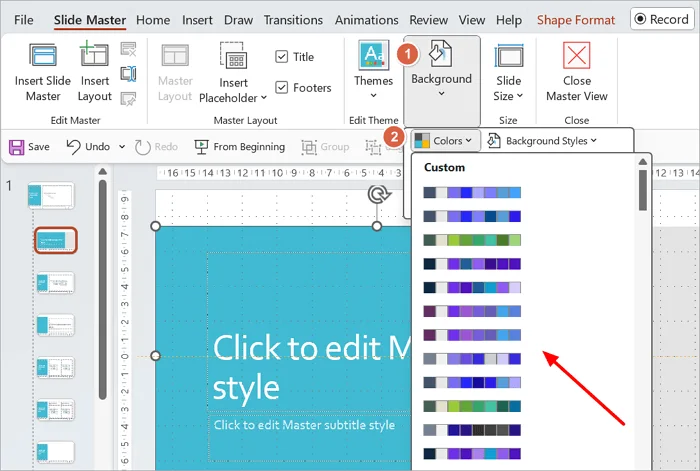Click the Record button in title bar
700x471 pixels.
coord(662,19)
